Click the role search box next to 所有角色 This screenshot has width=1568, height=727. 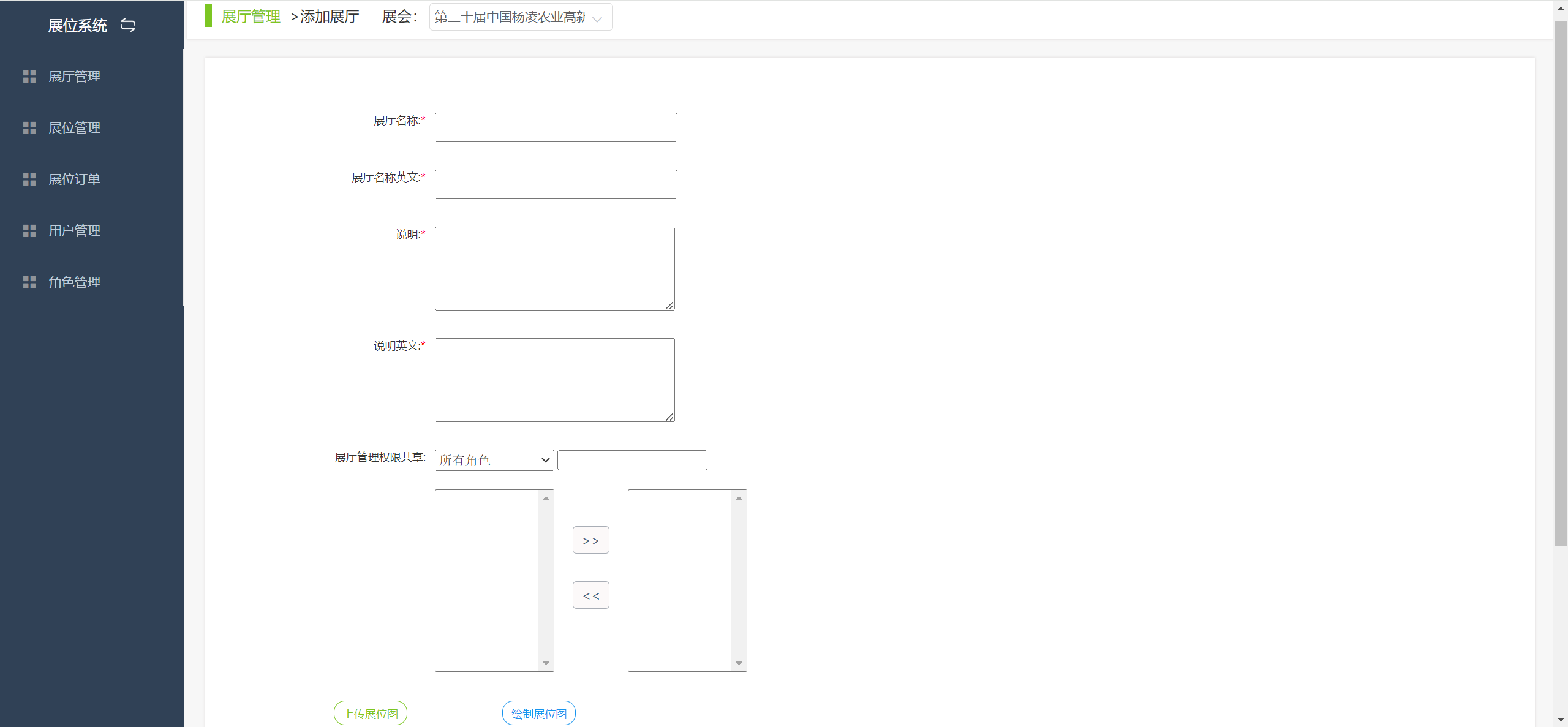pos(632,460)
